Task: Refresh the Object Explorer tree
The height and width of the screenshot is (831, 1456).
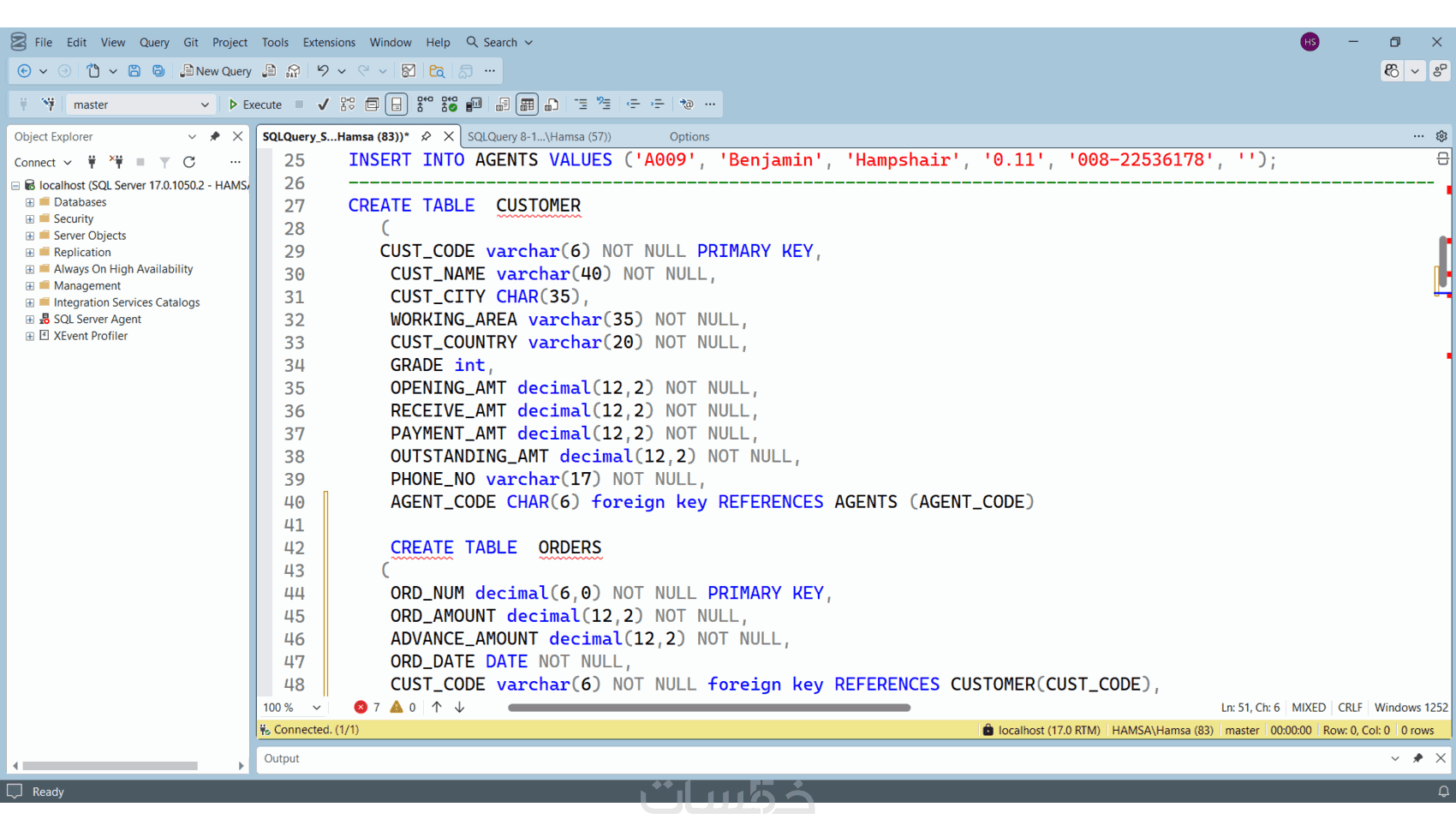Action: click(189, 162)
